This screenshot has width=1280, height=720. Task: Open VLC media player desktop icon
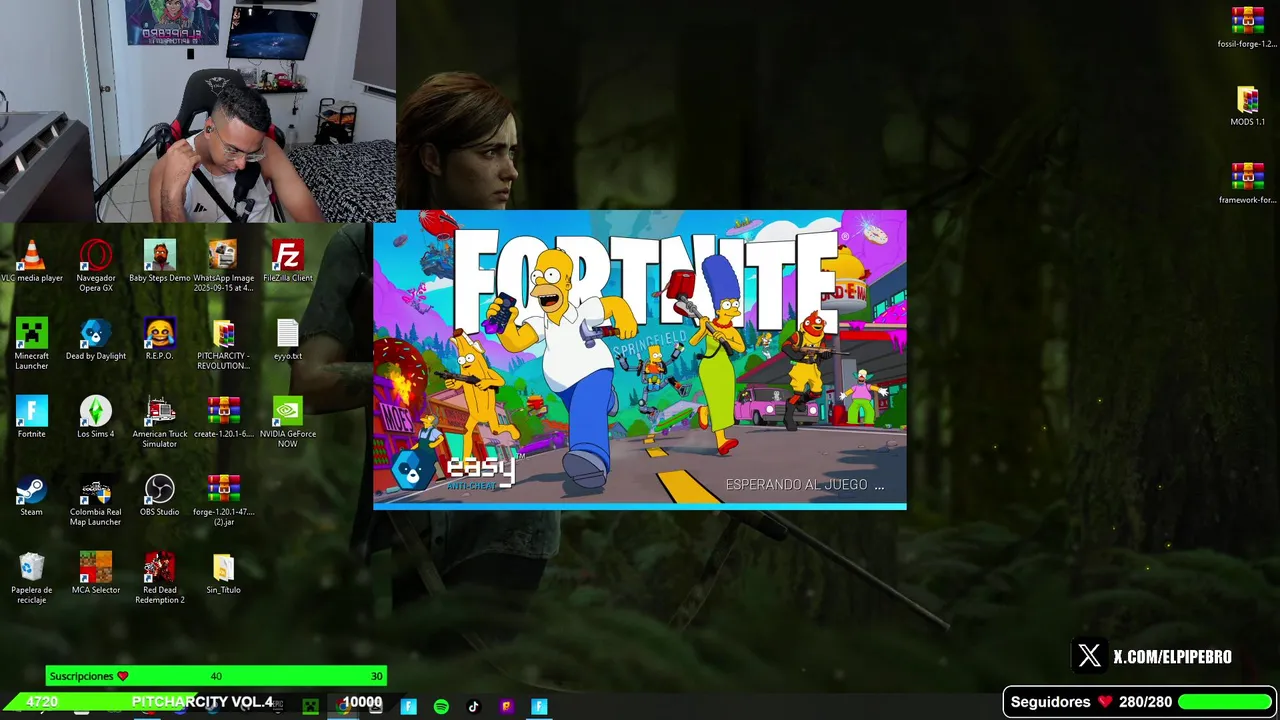click(31, 262)
